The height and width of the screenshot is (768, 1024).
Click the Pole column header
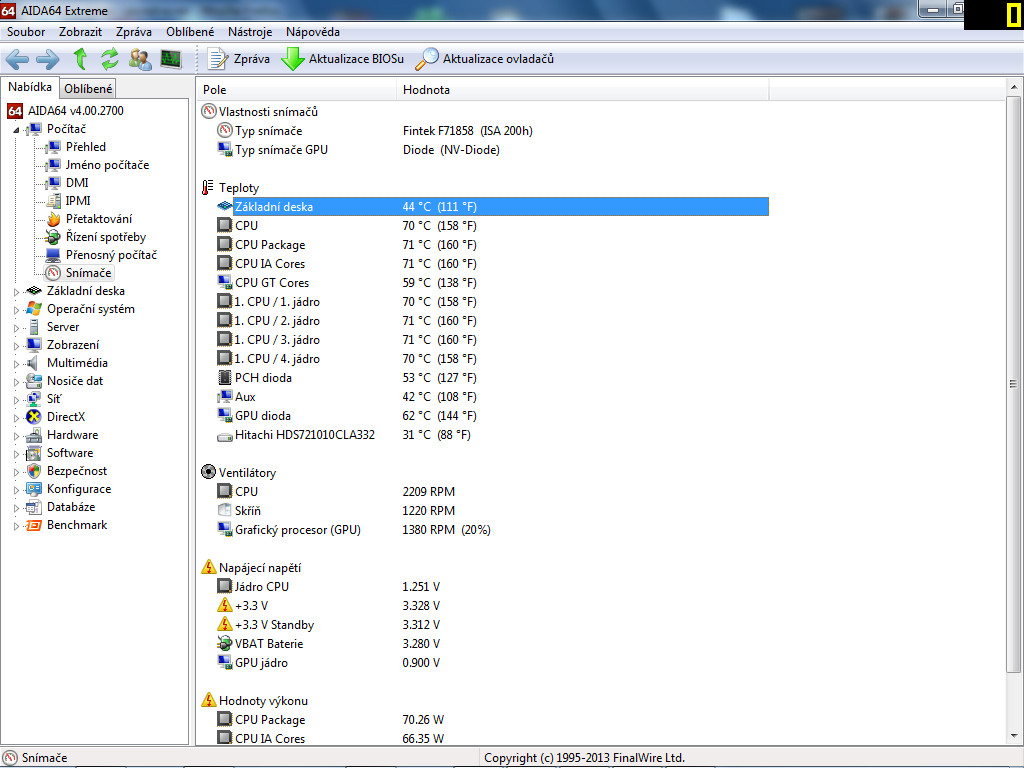pos(296,90)
